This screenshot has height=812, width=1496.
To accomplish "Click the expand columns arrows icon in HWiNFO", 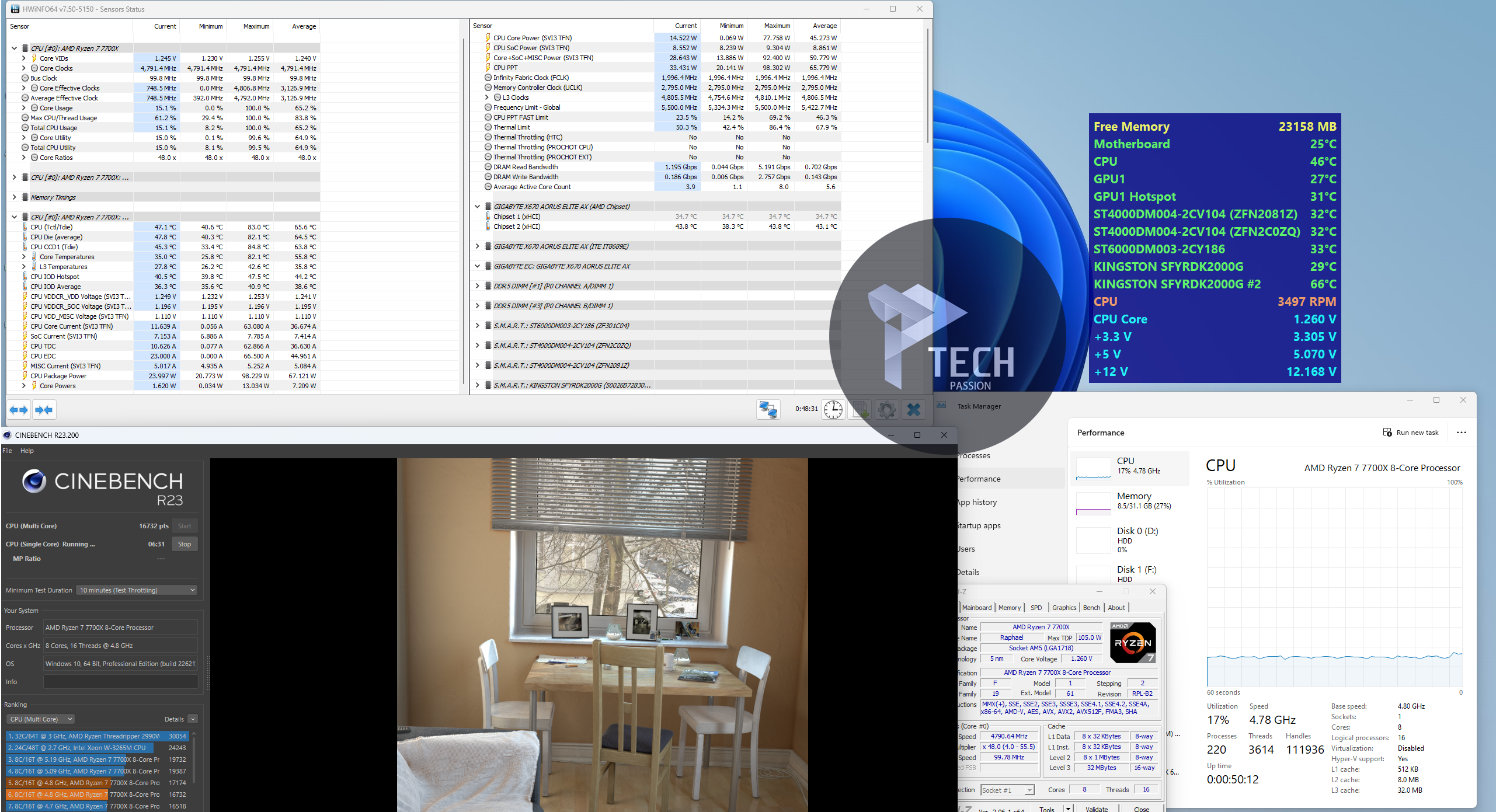I will pos(19,410).
